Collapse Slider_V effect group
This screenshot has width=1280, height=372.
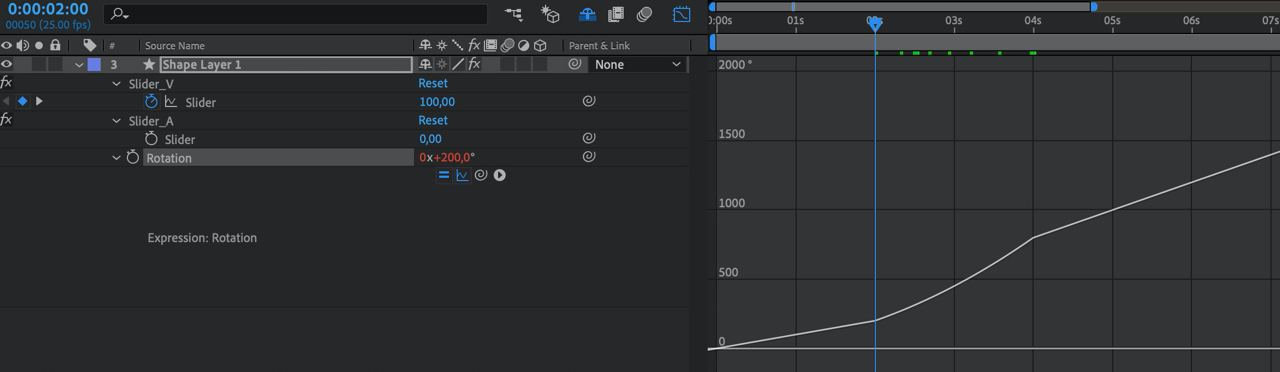pyautogui.click(x=117, y=83)
